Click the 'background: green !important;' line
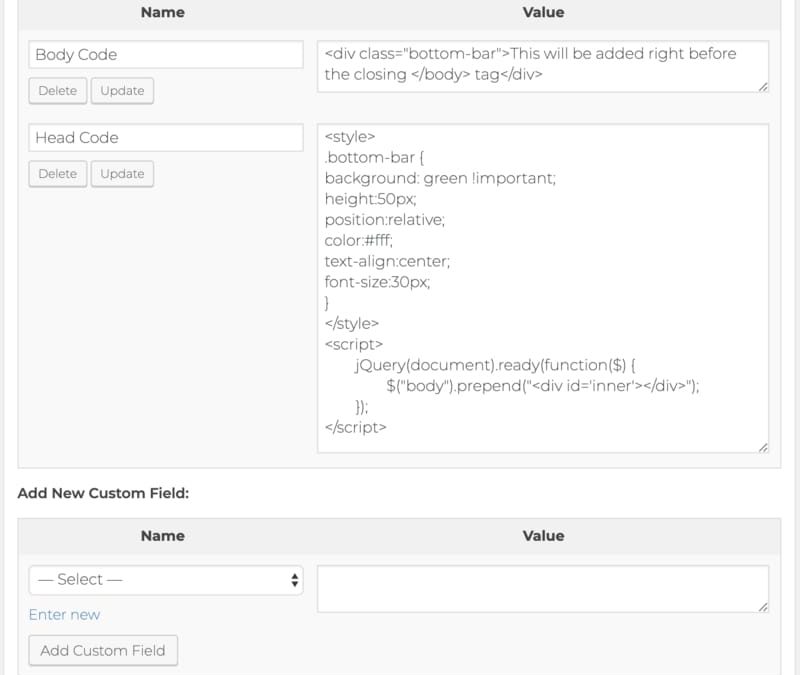 pyautogui.click(x=440, y=178)
